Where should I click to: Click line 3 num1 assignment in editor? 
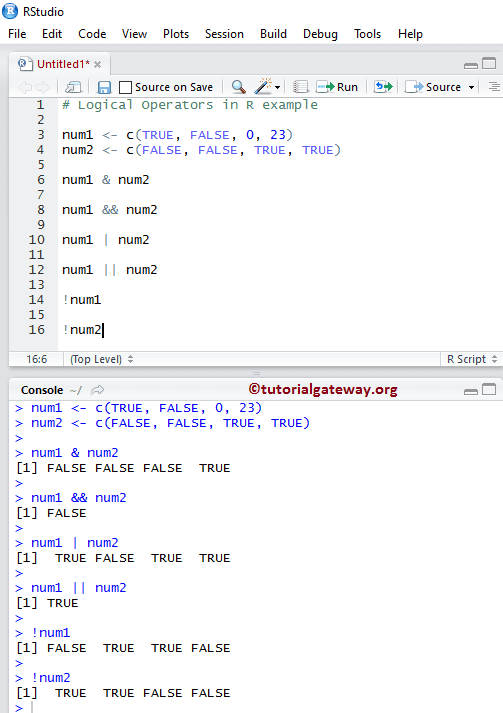(x=178, y=135)
